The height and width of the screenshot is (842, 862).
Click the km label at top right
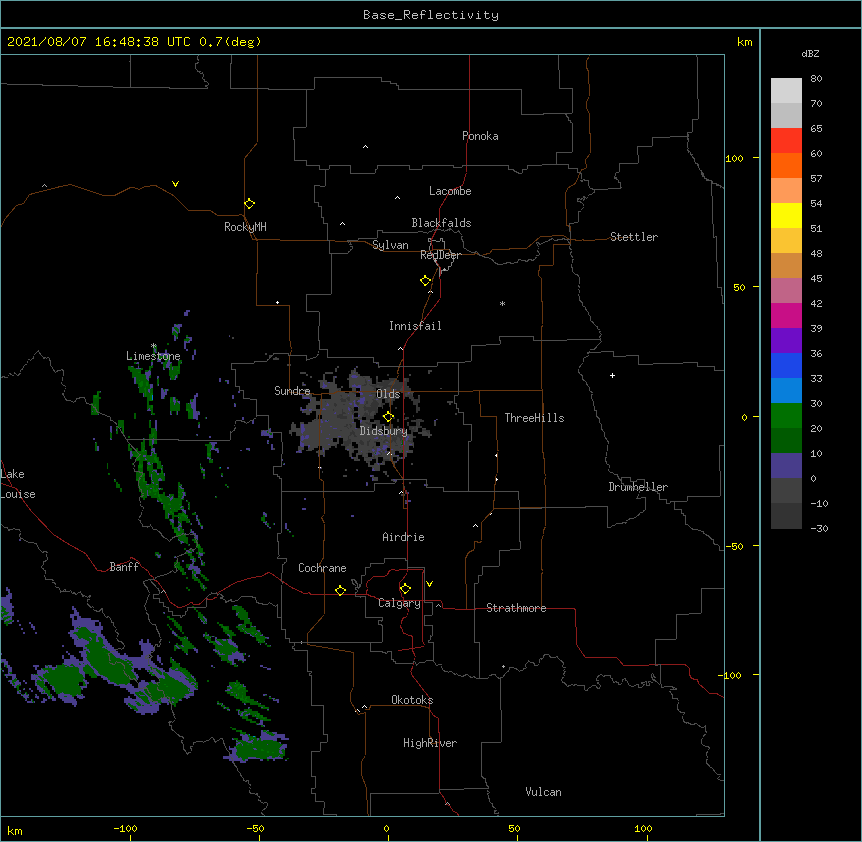[x=745, y=42]
